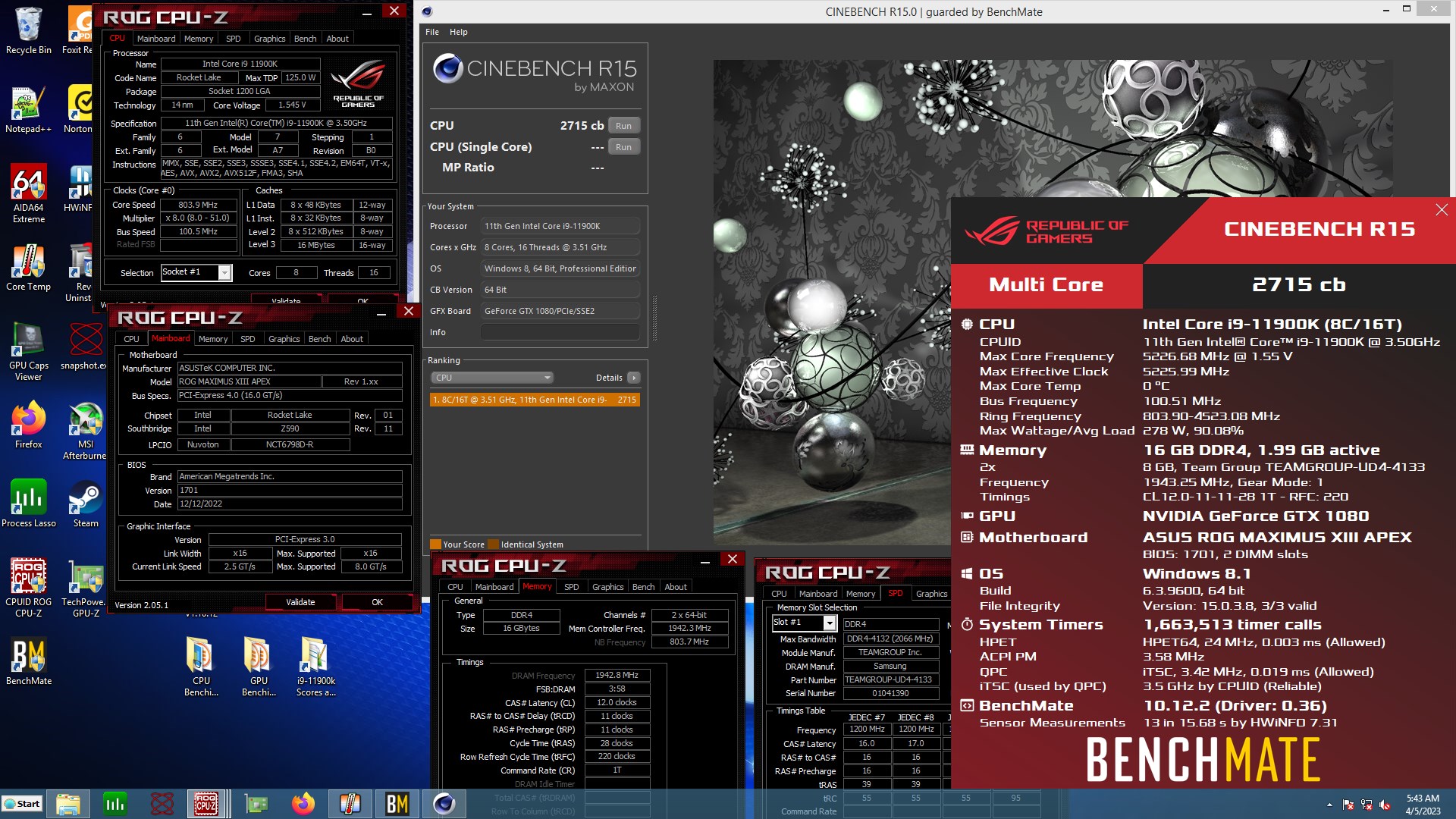The width and height of the screenshot is (1456, 819).
Task: Launch MSI Afterburner from the desktop
Action: [x=85, y=430]
